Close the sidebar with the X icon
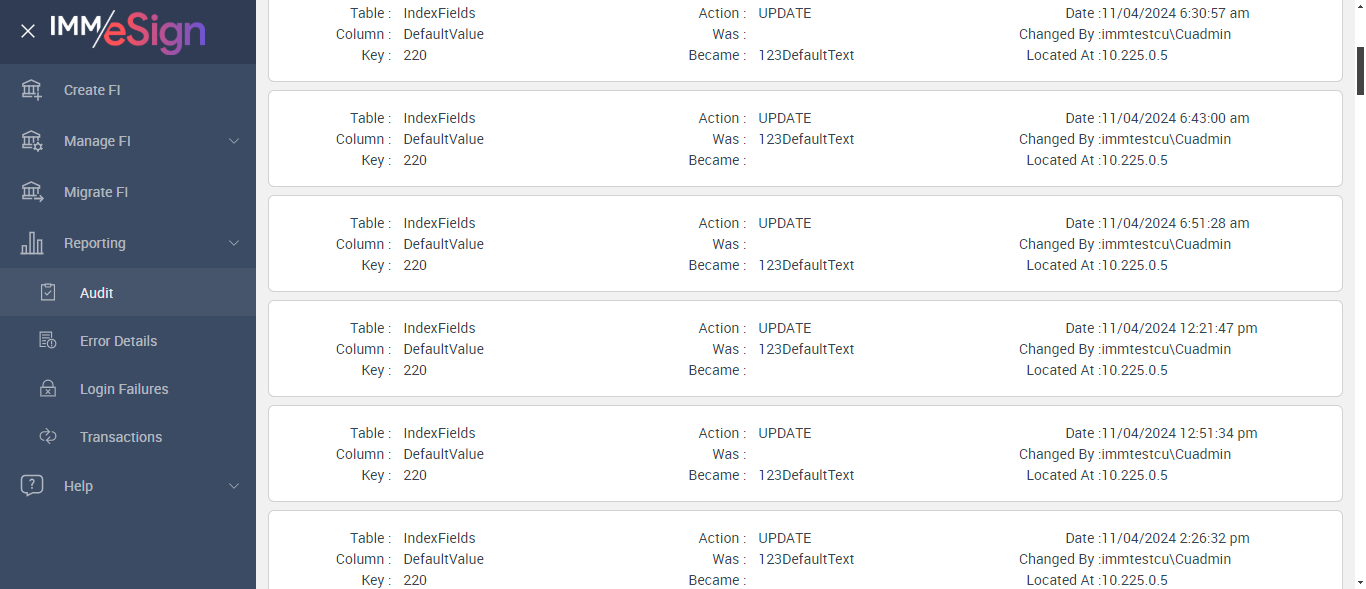The width and height of the screenshot is (1366, 589). point(28,31)
